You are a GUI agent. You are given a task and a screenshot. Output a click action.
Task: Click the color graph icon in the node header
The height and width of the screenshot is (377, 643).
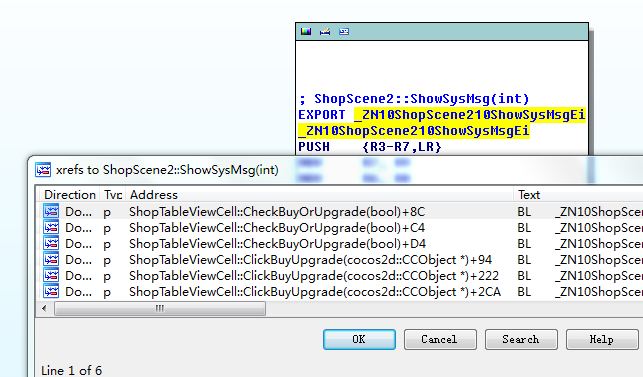306,32
